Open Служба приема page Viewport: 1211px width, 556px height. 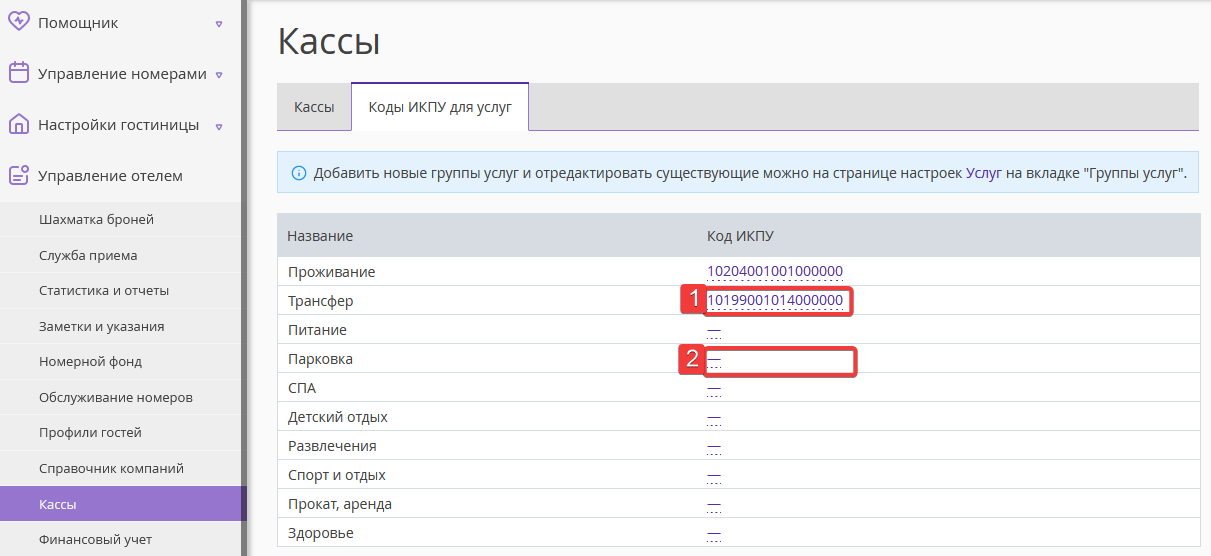(x=120, y=255)
